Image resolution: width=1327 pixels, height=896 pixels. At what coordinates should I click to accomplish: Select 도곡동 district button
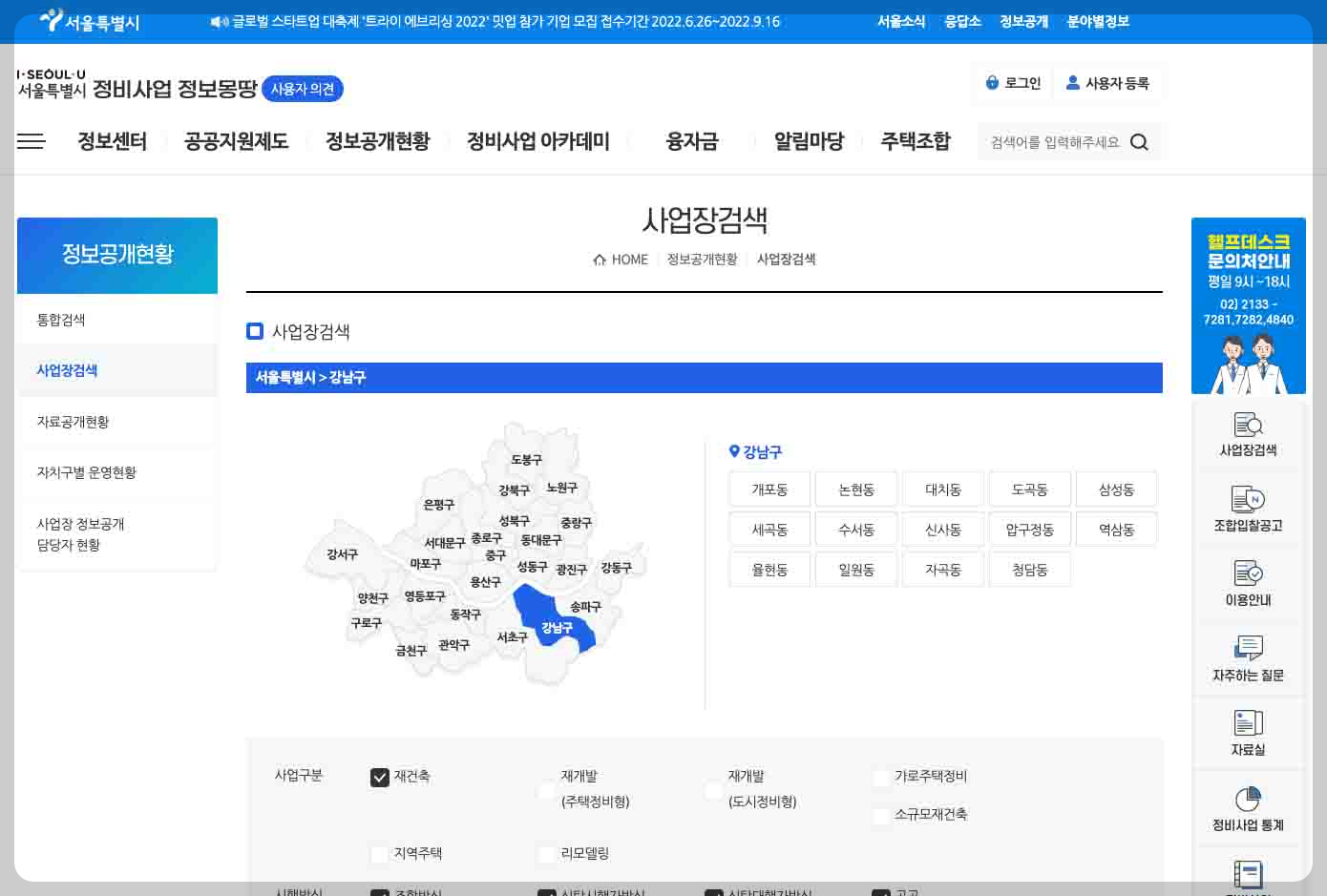click(x=1030, y=490)
